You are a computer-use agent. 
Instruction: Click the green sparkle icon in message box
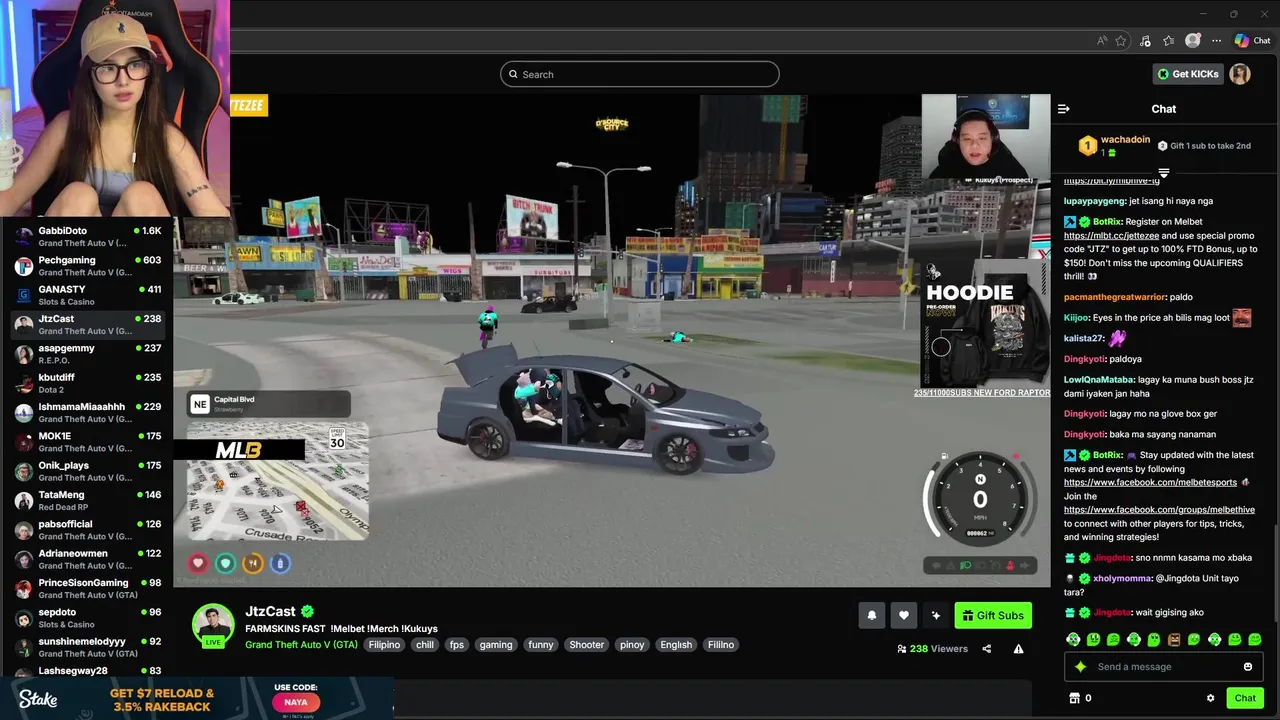point(1080,667)
